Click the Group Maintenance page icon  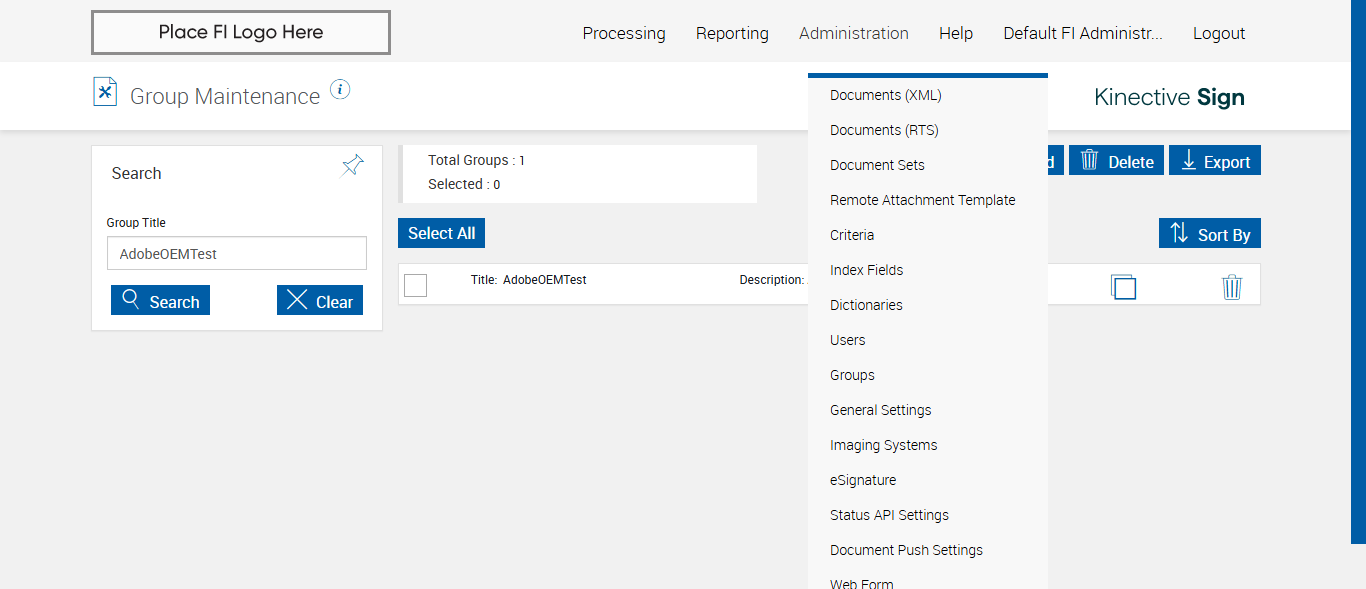coord(105,92)
